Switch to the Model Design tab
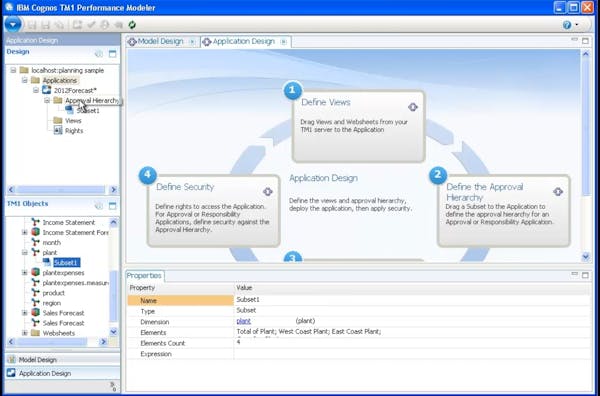The image size is (600, 396). click(160, 41)
